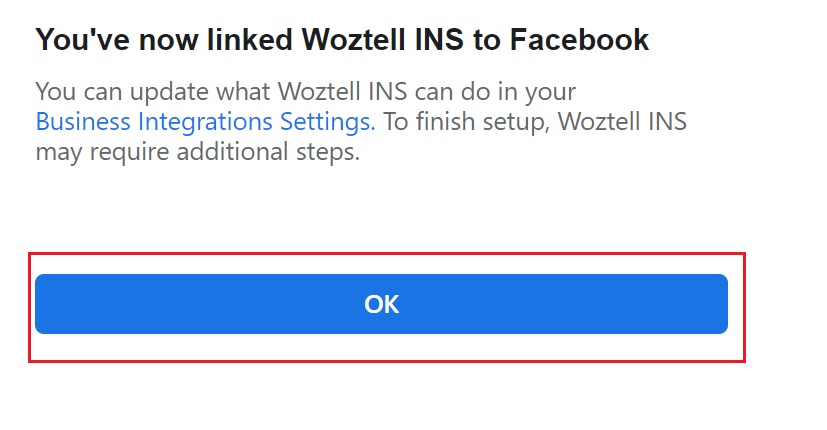
Task: Open the Business Integrations Settings link
Action: pyautogui.click(x=205, y=123)
